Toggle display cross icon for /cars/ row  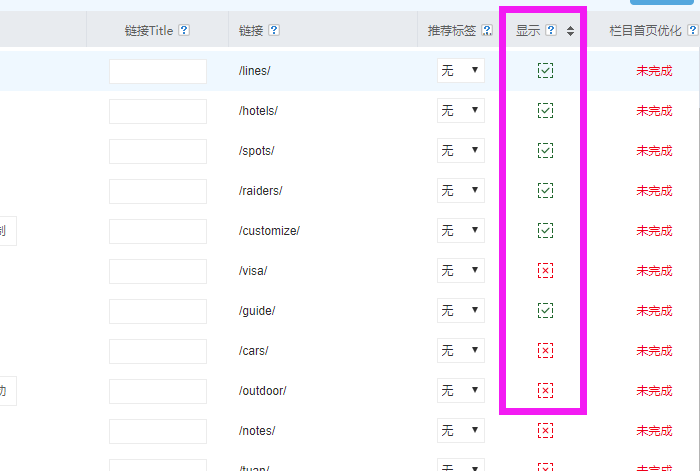click(x=545, y=350)
